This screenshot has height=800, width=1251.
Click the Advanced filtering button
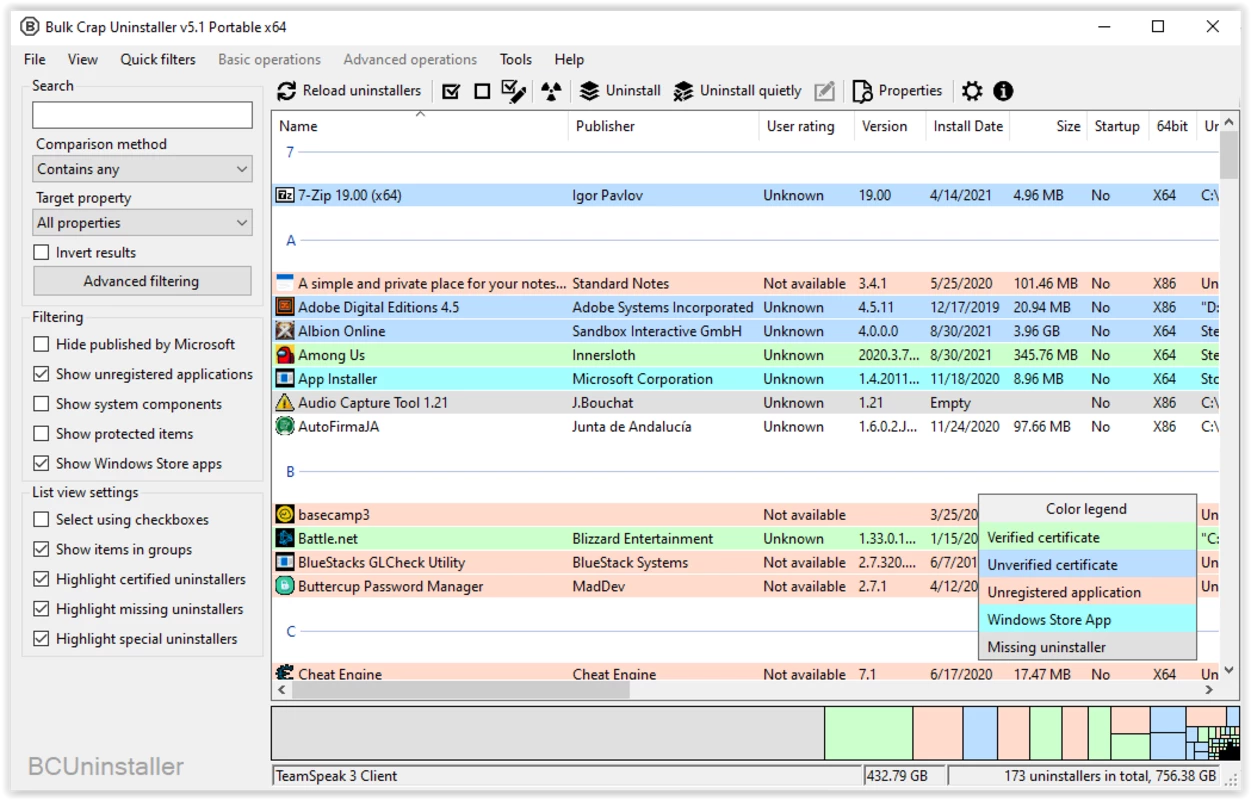[x=142, y=281]
